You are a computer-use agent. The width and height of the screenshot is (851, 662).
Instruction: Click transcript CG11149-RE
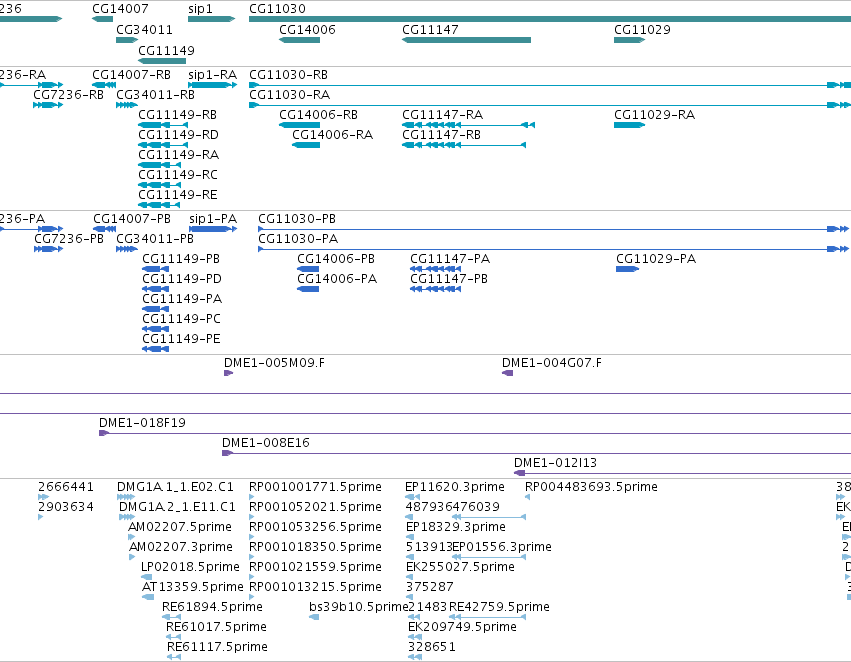pos(177,194)
